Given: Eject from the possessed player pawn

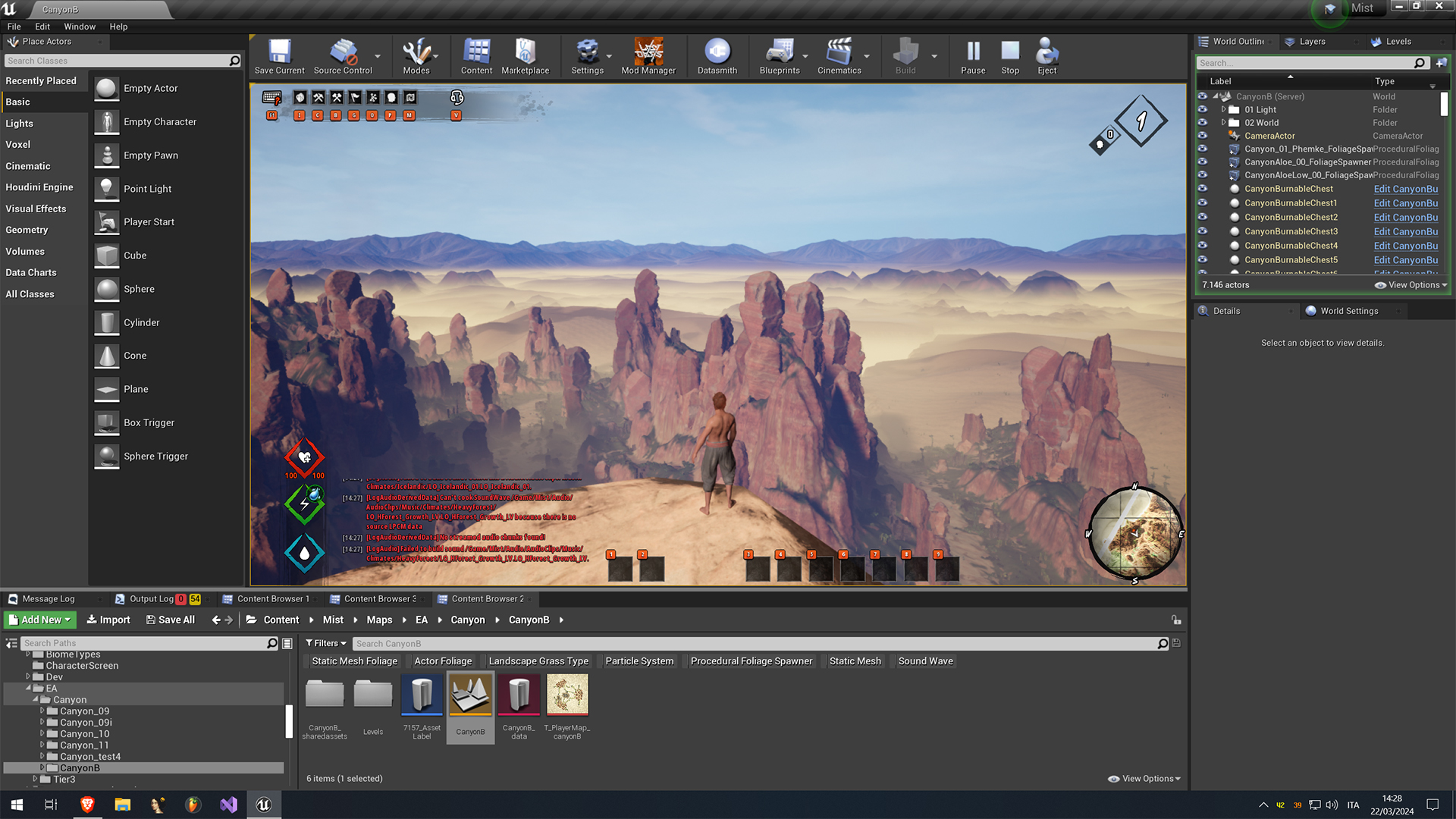Looking at the screenshot, I should click(x=1047, y=55).
